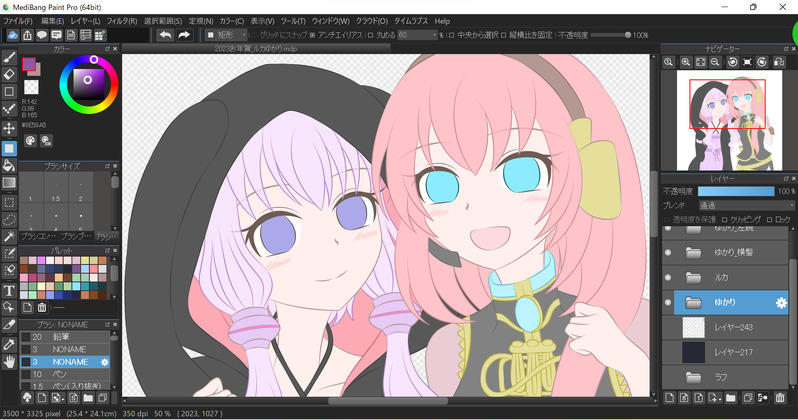Viewport: 798px width, 420px height.
Task: Zoom out using Navigator magnifier minus icon
Action: (715, 62)
